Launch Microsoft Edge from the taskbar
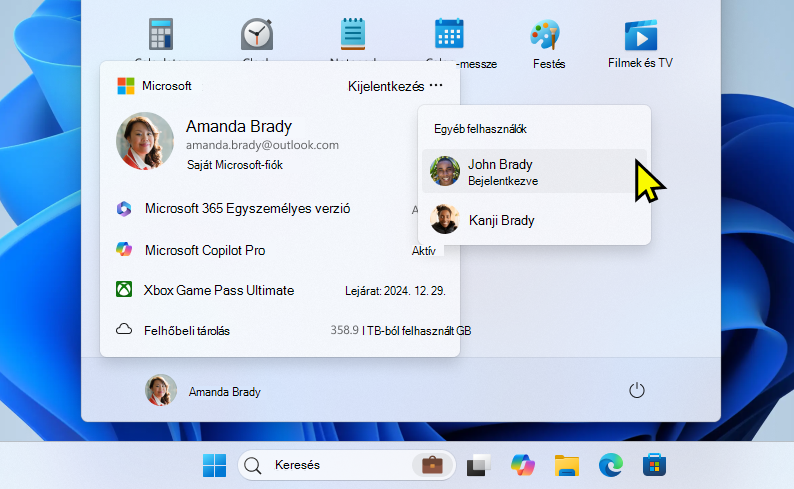The image size is (794, 489). (611, 465)
